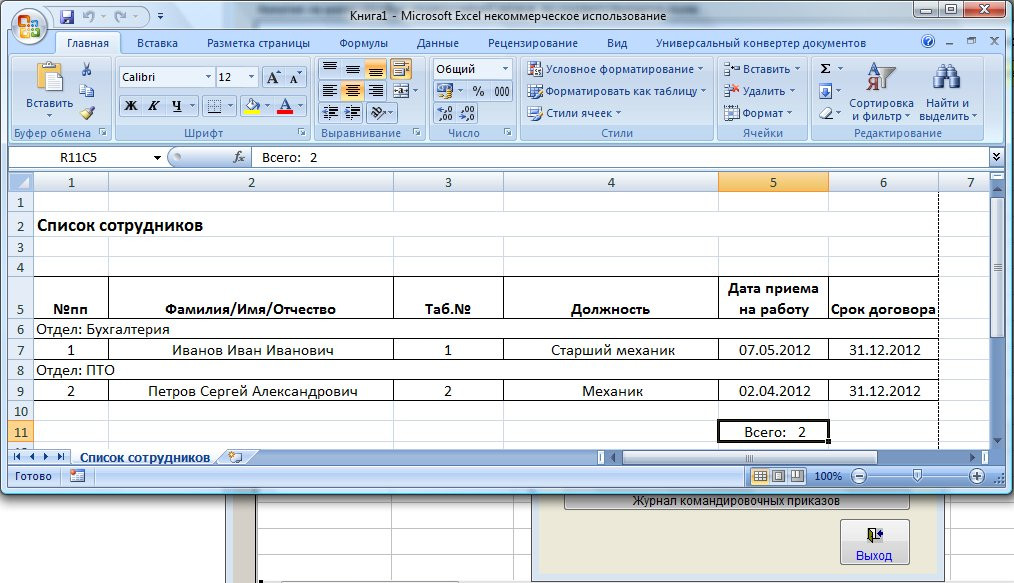1014x583 pixels.
Task: Click Журнал командировочных приказов button
Action: (x=736, y=501)
